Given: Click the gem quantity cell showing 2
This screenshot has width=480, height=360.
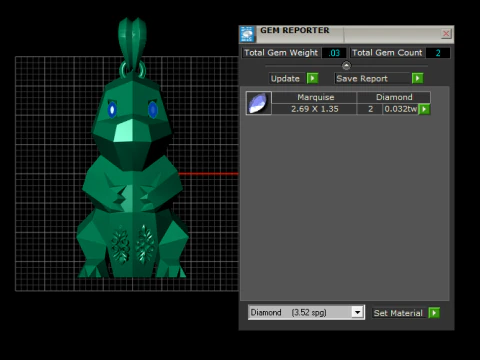Looking at the screenshot, I should 370,109.
